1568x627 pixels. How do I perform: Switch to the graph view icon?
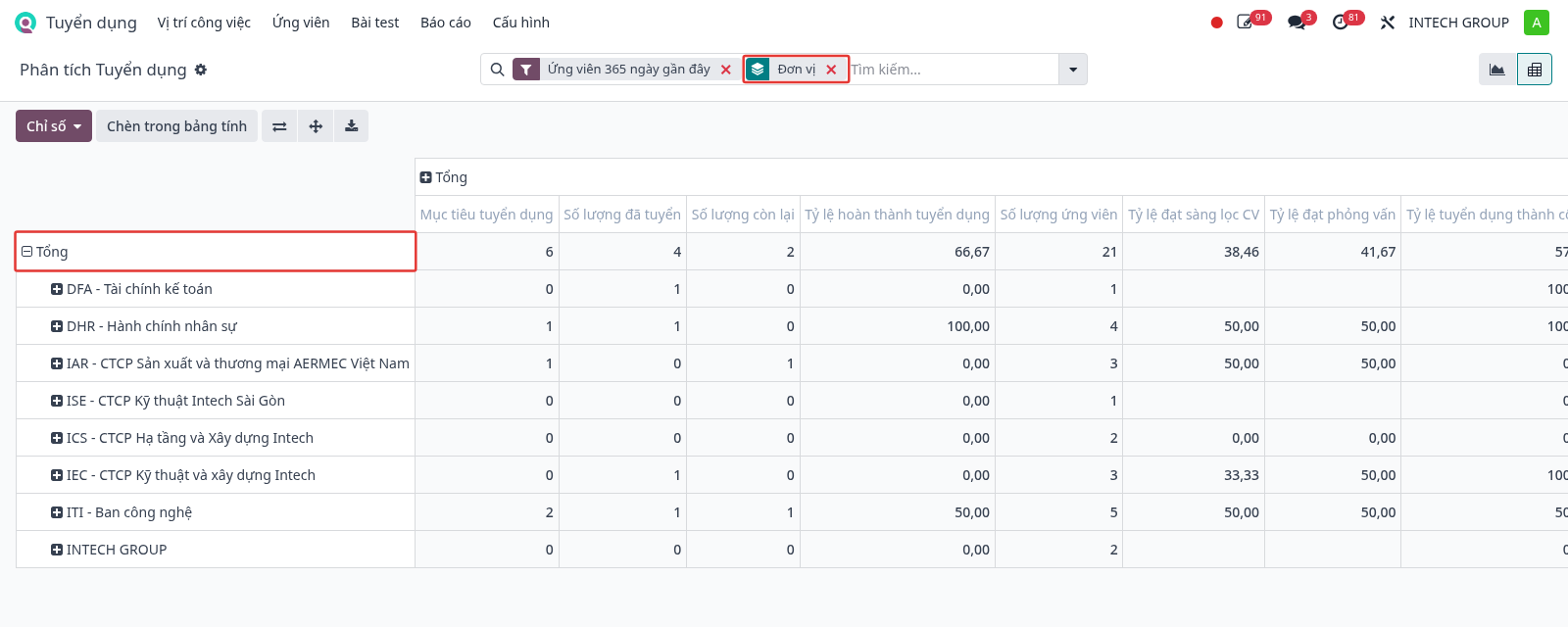1497,70
